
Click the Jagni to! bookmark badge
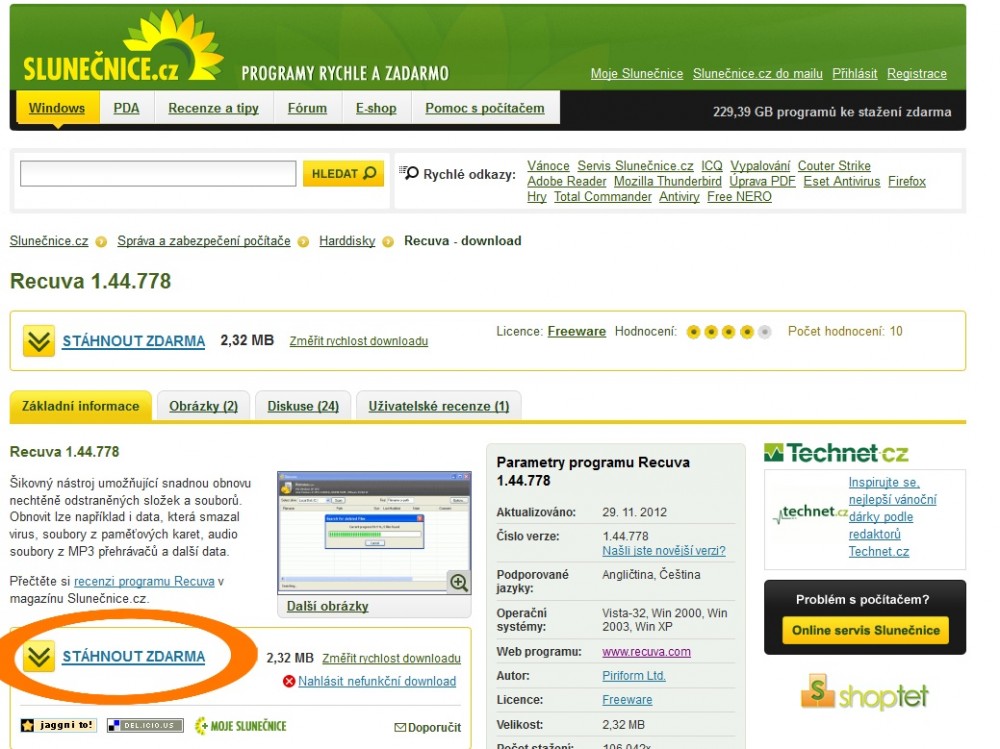59,725
